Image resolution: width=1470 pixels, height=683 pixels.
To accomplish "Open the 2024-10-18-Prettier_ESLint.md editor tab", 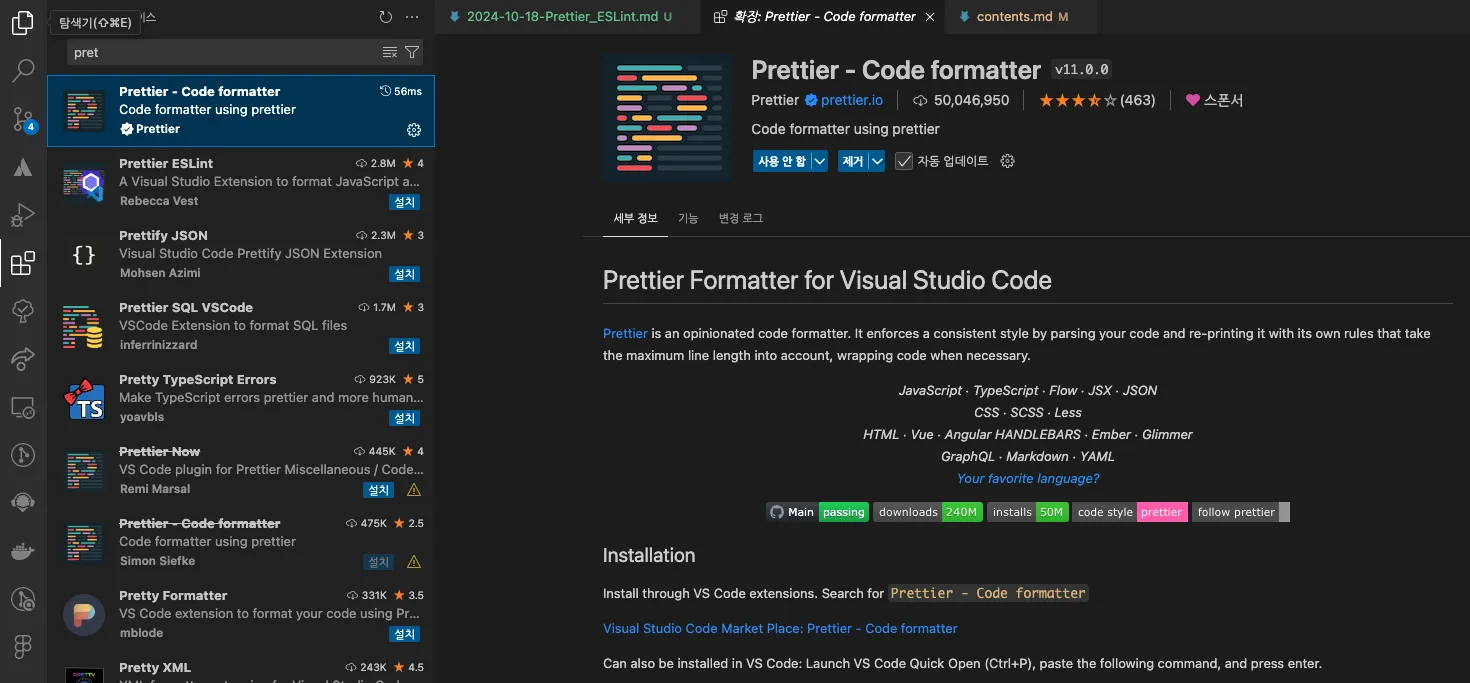I will pyautogui.click(x=570, y=17).
